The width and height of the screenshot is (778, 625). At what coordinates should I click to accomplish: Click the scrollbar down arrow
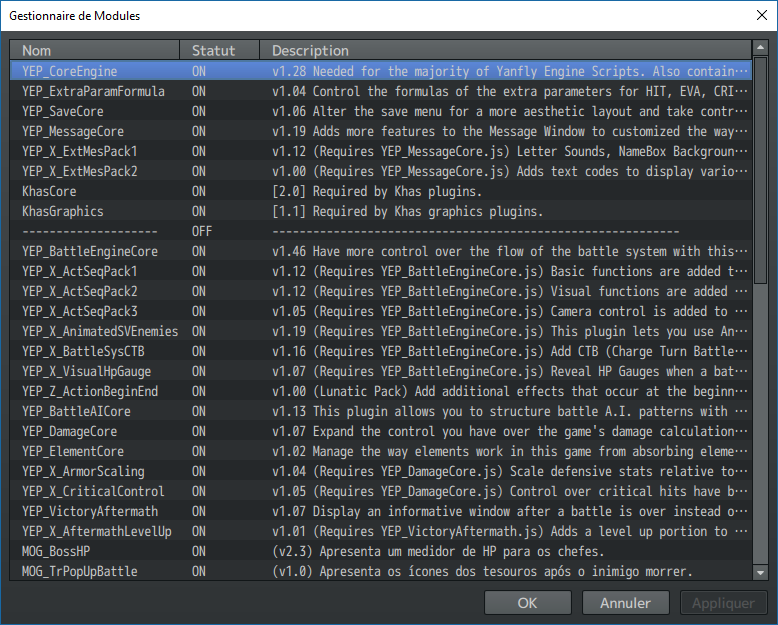[760, 572]
